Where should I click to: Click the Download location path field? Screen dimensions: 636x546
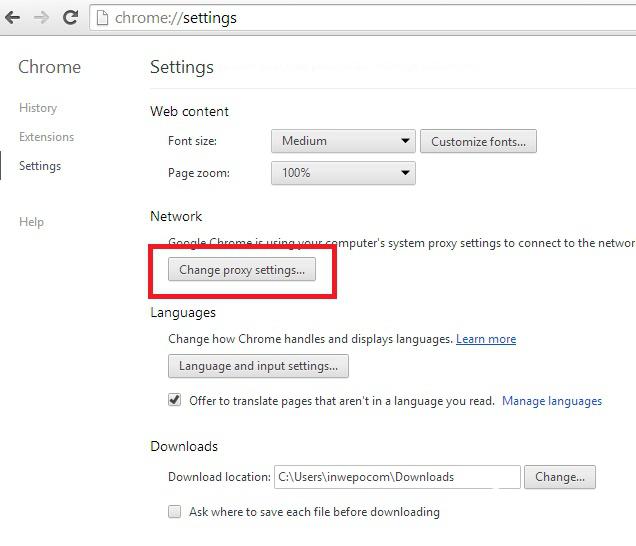point(396,477)
